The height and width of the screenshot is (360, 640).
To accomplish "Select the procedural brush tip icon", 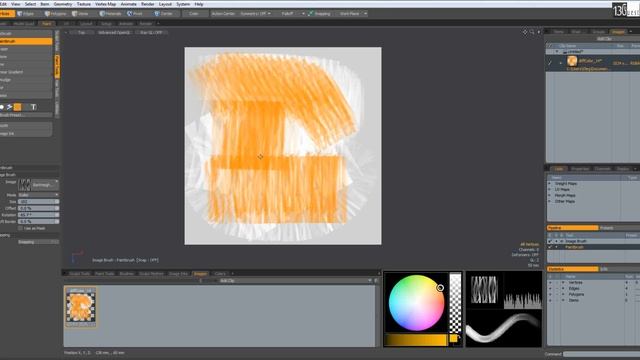I will coord(9,107).
